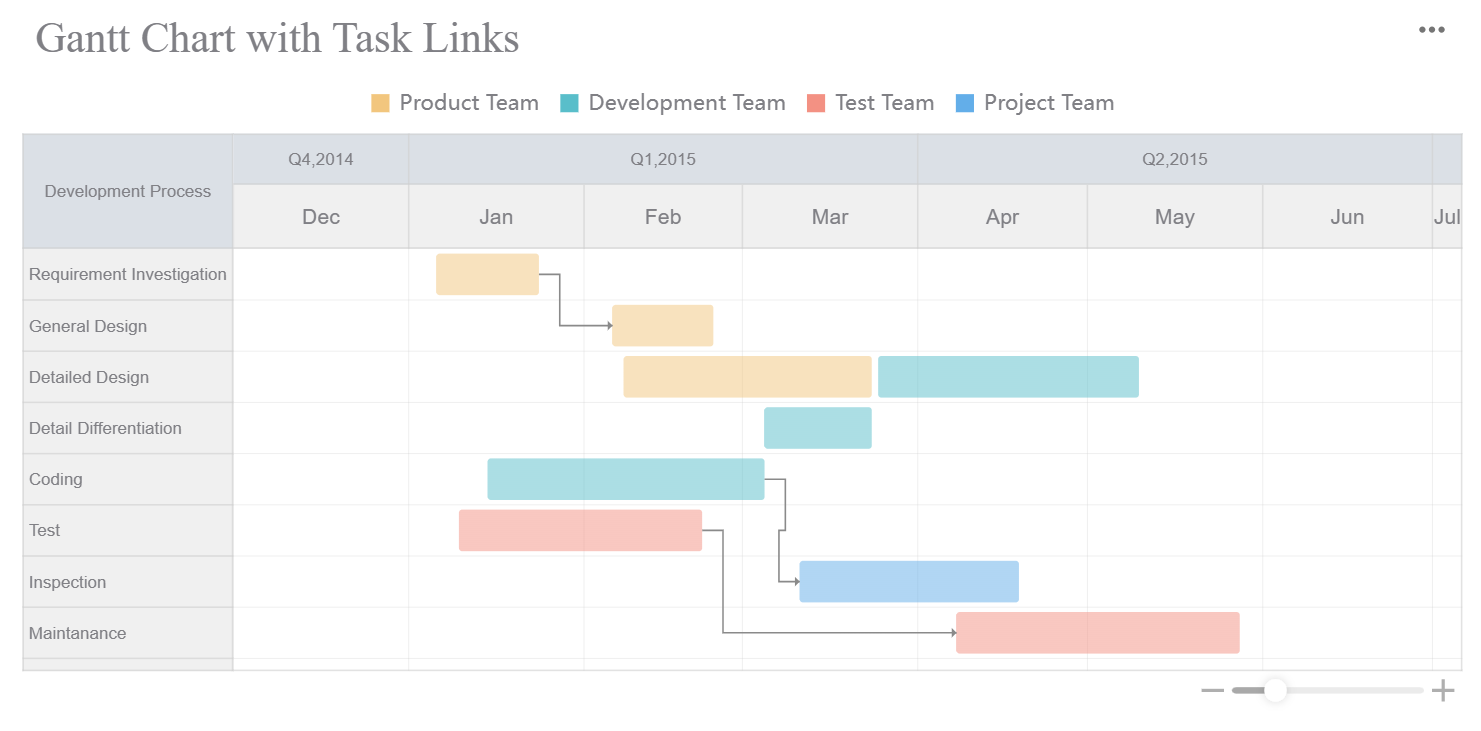Select the blue Inspection task bar
Screen dimensions: 1481x731
click(908, 581)
